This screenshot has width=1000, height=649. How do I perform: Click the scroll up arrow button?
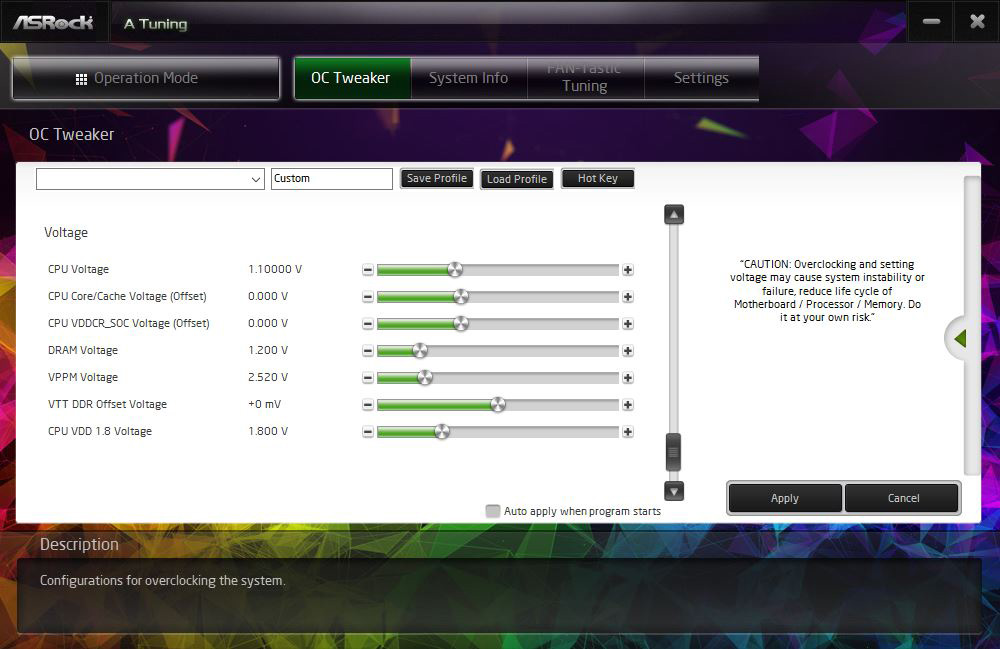point(673,215)
